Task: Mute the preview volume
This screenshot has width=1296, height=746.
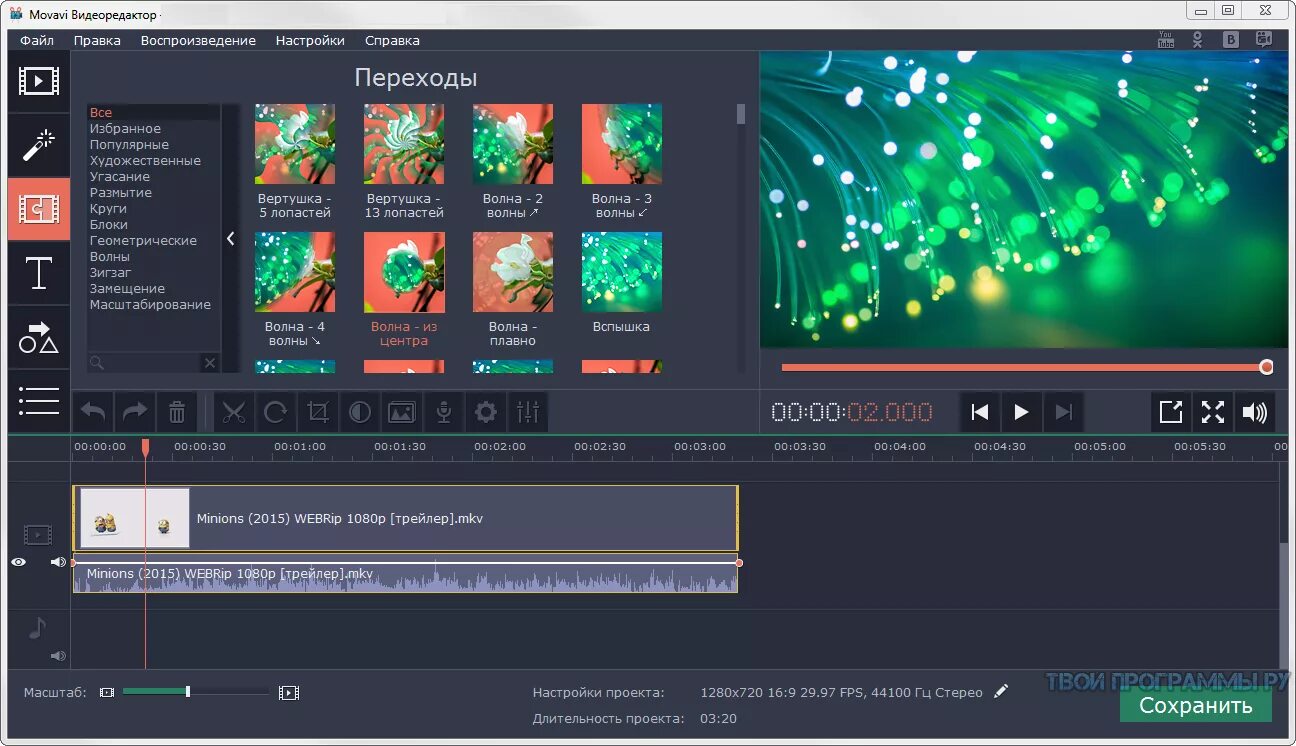Action: coord(1254,412)
